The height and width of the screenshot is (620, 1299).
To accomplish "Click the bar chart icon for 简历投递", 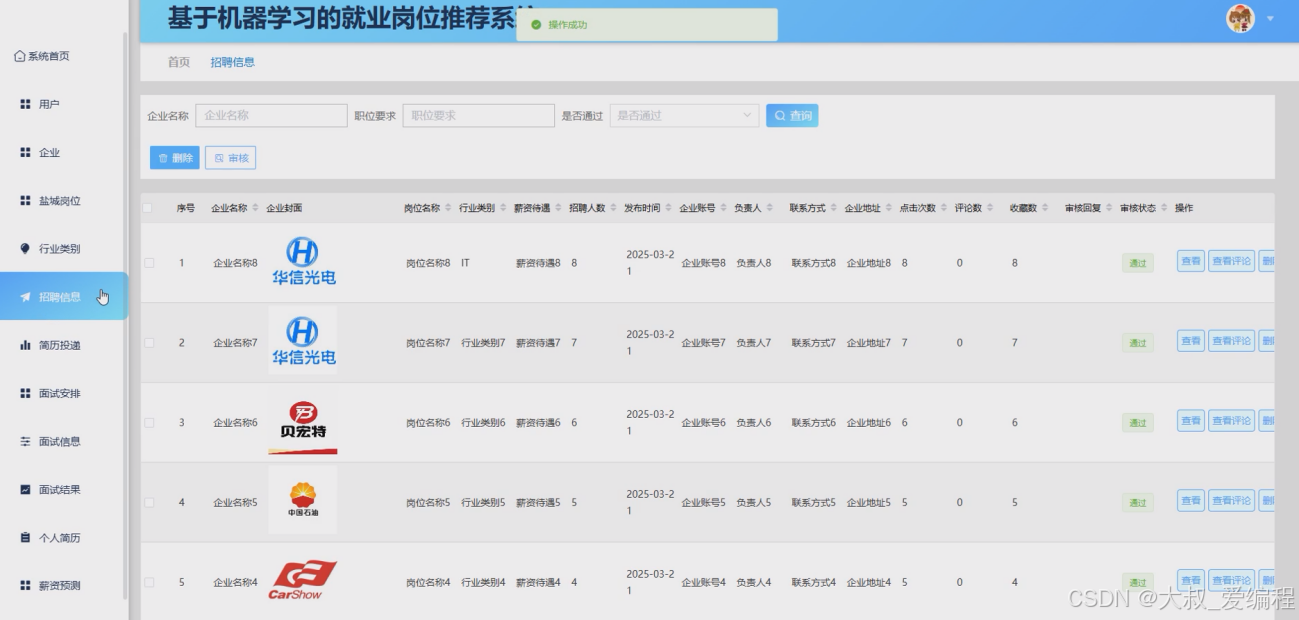I will [x=25, y=345].
